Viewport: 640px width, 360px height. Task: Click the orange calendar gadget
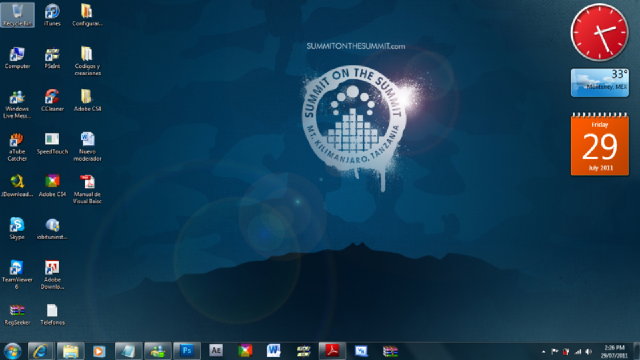[600, 144]
